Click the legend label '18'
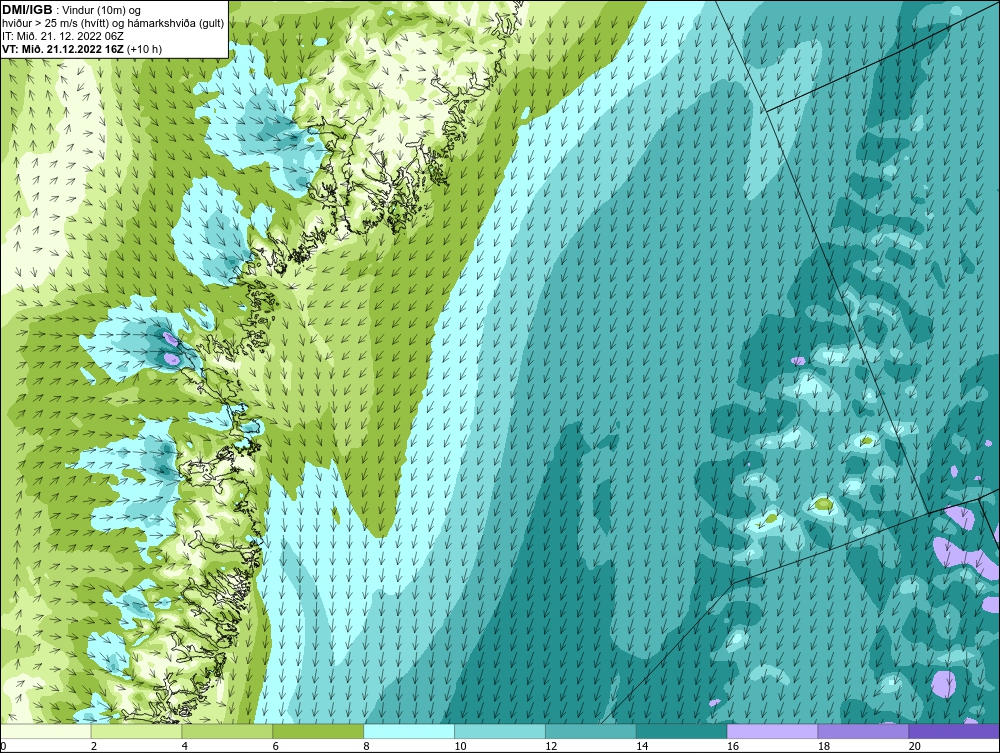This screenshot has height=753, width=1000. click(824, 746)
